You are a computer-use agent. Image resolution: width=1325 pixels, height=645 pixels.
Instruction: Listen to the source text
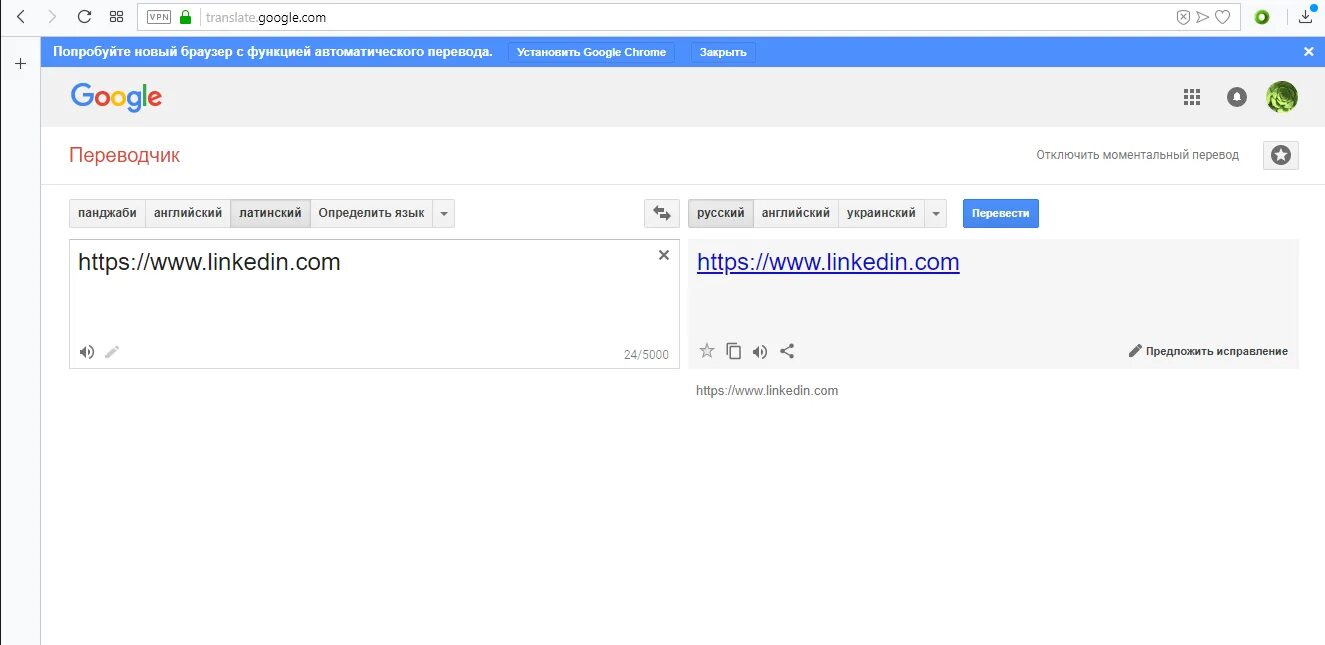(x=87, y=351)
